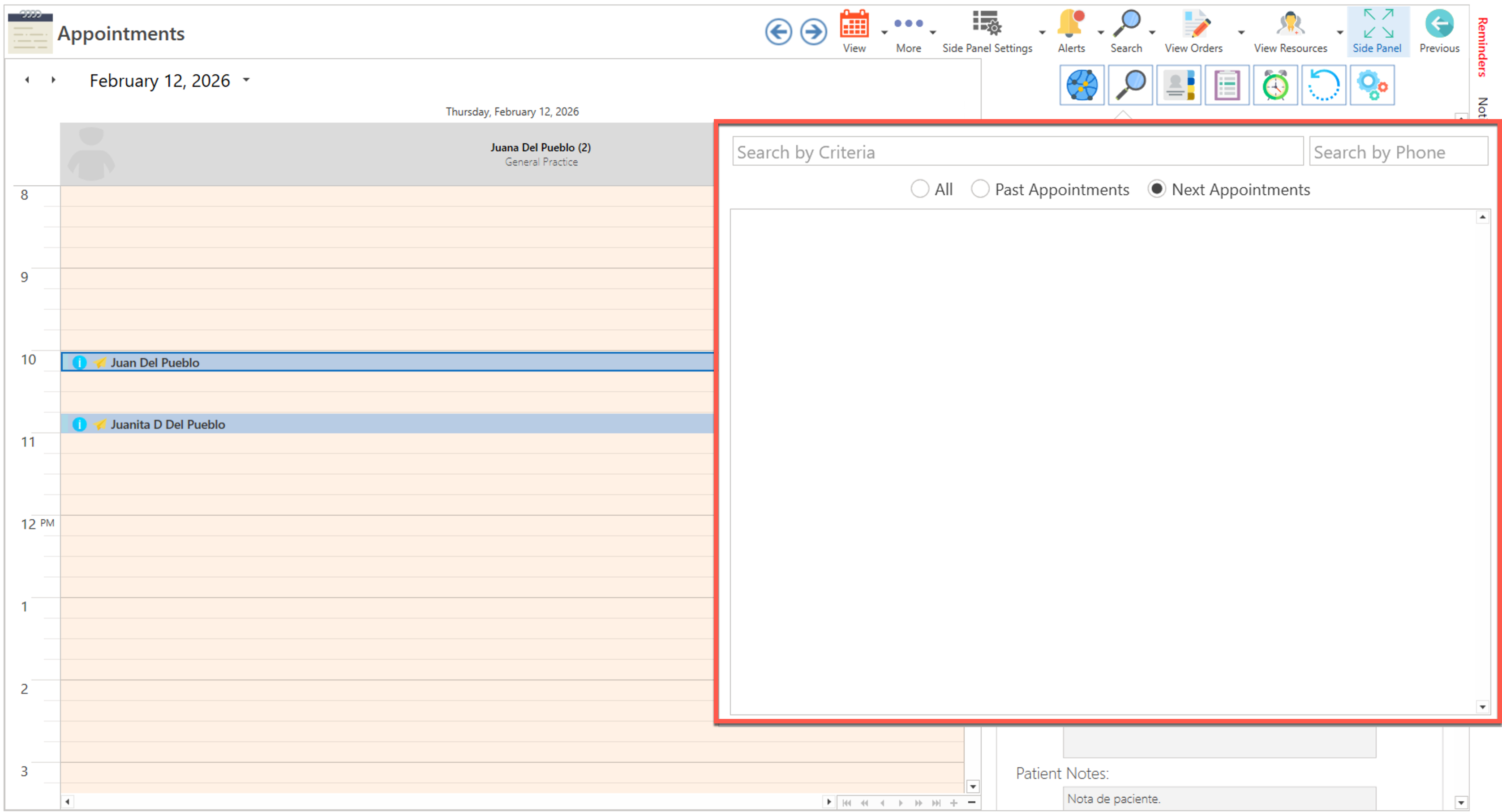The width and height of the screenshot is (1502, 812).
Task: Expand the February 12, 2026 date dropdown
Action: 247,80
